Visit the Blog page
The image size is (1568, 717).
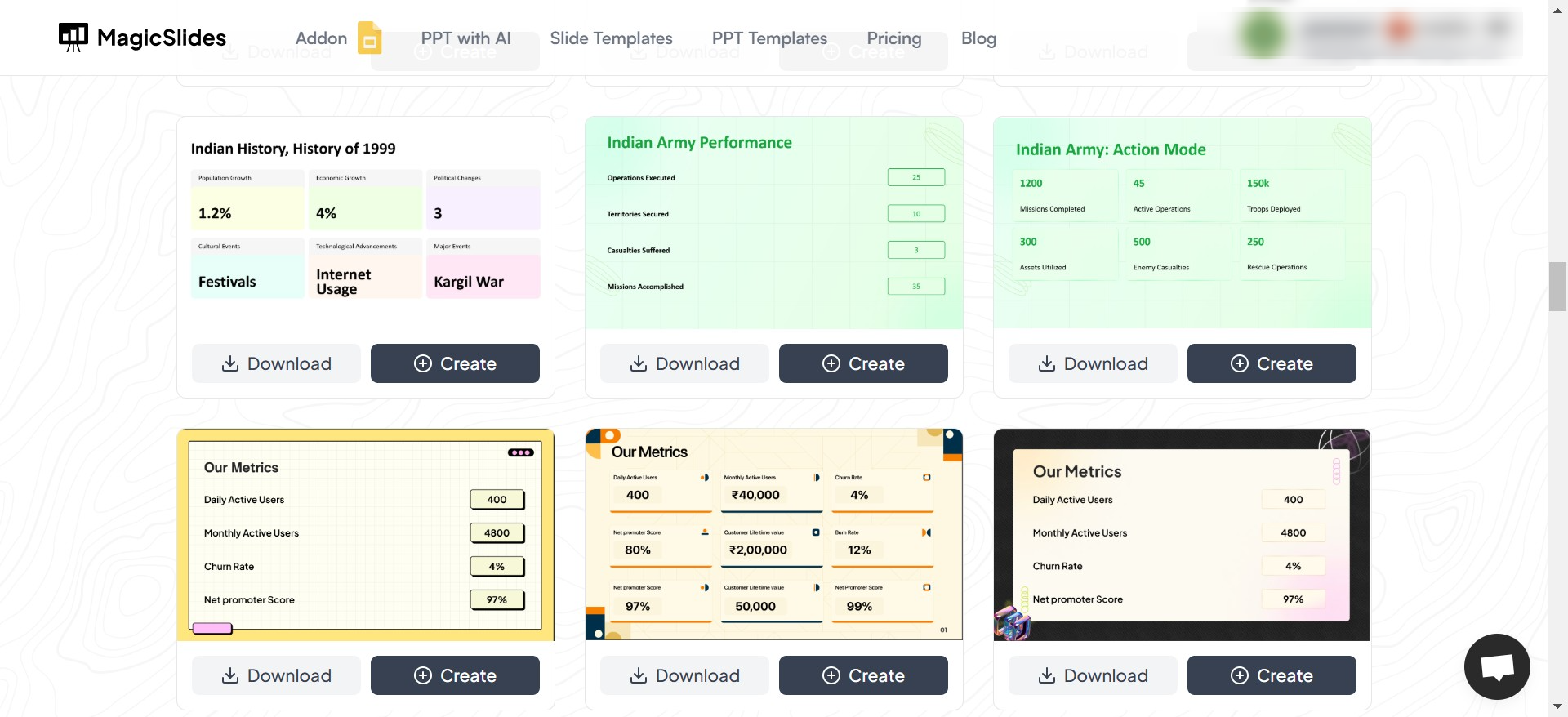click(978, 38)
